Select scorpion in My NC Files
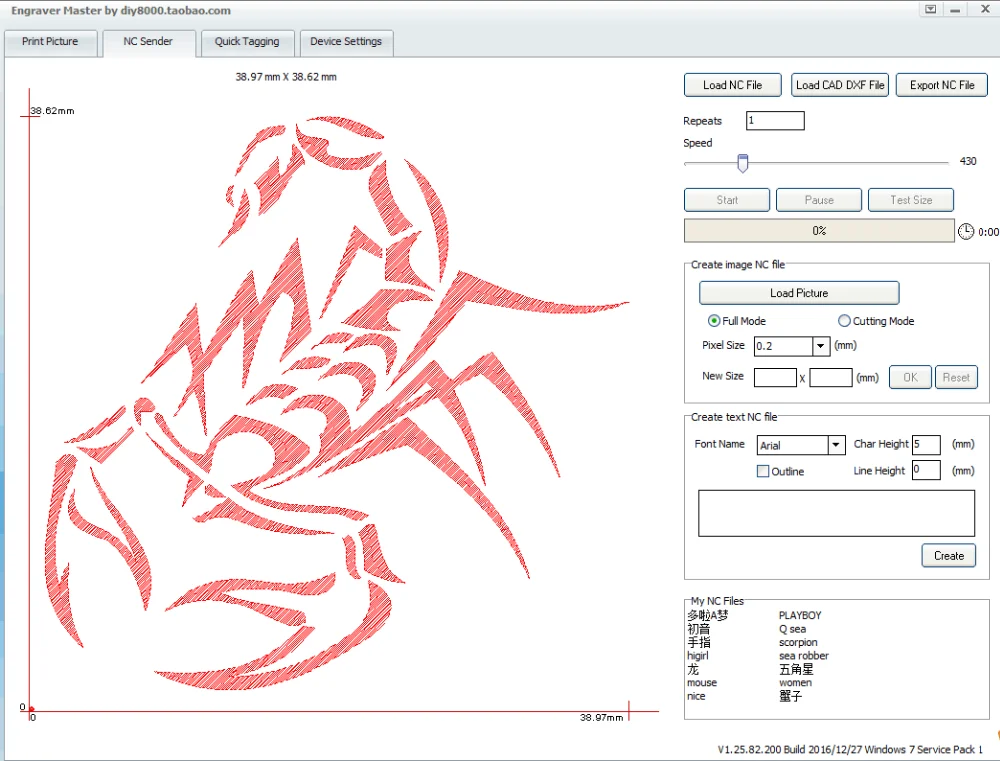This screenshot has height=761, width=1000. point(798,642)
